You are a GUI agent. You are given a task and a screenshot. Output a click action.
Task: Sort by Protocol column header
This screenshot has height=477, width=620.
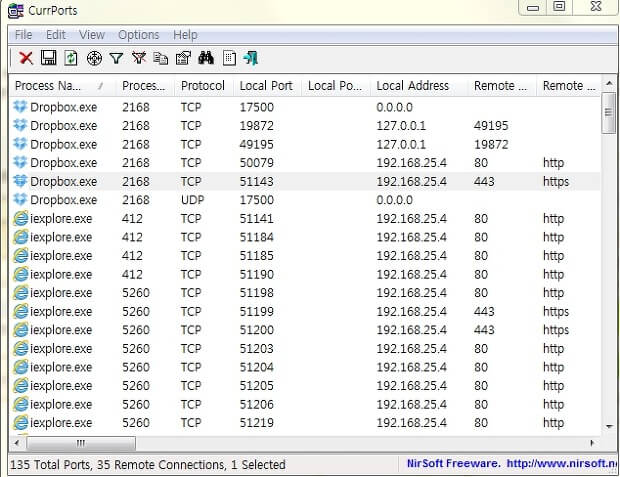[204, 85]
